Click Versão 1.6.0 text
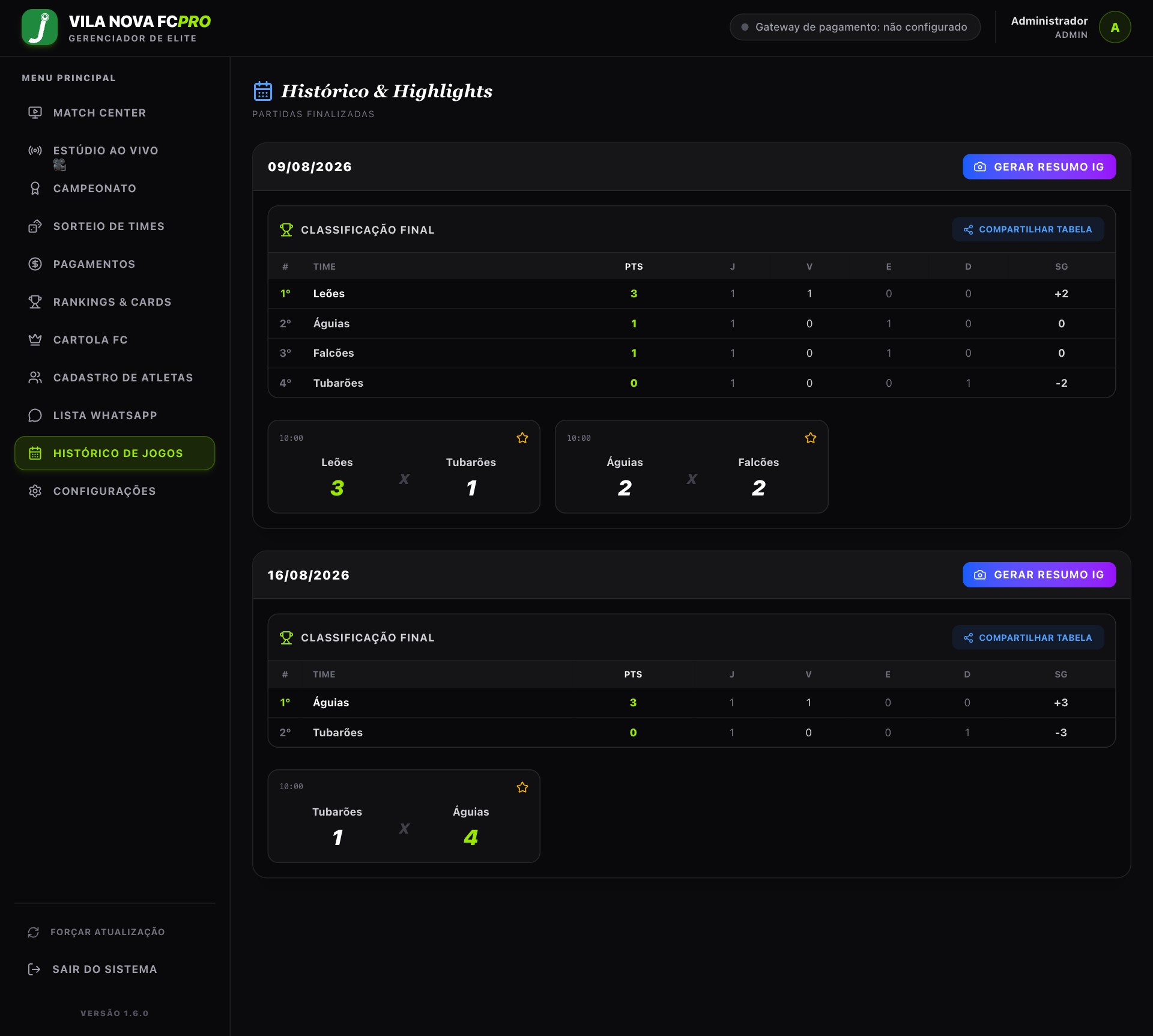Image resolution: width=1153 pixels, height=1036 pixels. pyautogui.click(x=115, y=1013)
